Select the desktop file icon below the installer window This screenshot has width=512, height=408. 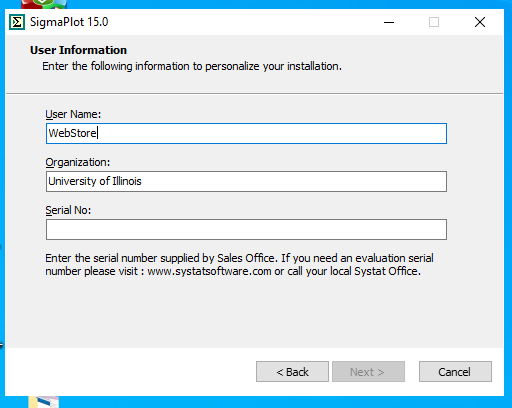44,402
